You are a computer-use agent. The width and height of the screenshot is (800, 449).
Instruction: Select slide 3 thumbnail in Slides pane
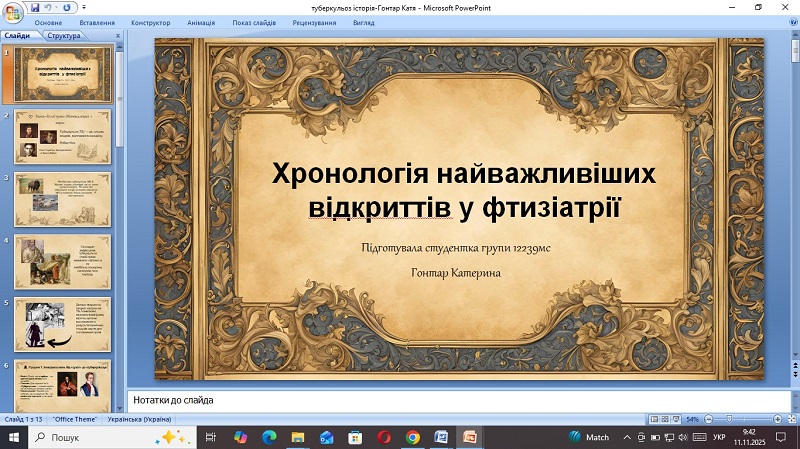pyautogui.click(x=63, y=199)
